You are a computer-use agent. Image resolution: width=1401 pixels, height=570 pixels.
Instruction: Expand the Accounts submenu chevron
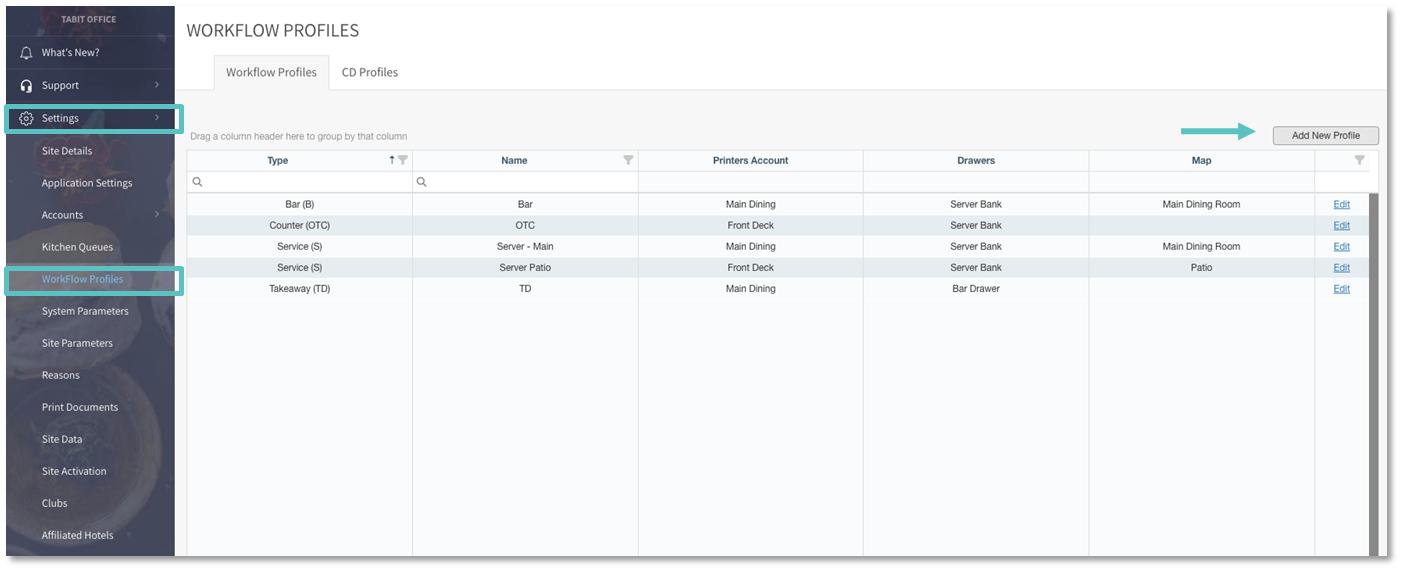157,214
